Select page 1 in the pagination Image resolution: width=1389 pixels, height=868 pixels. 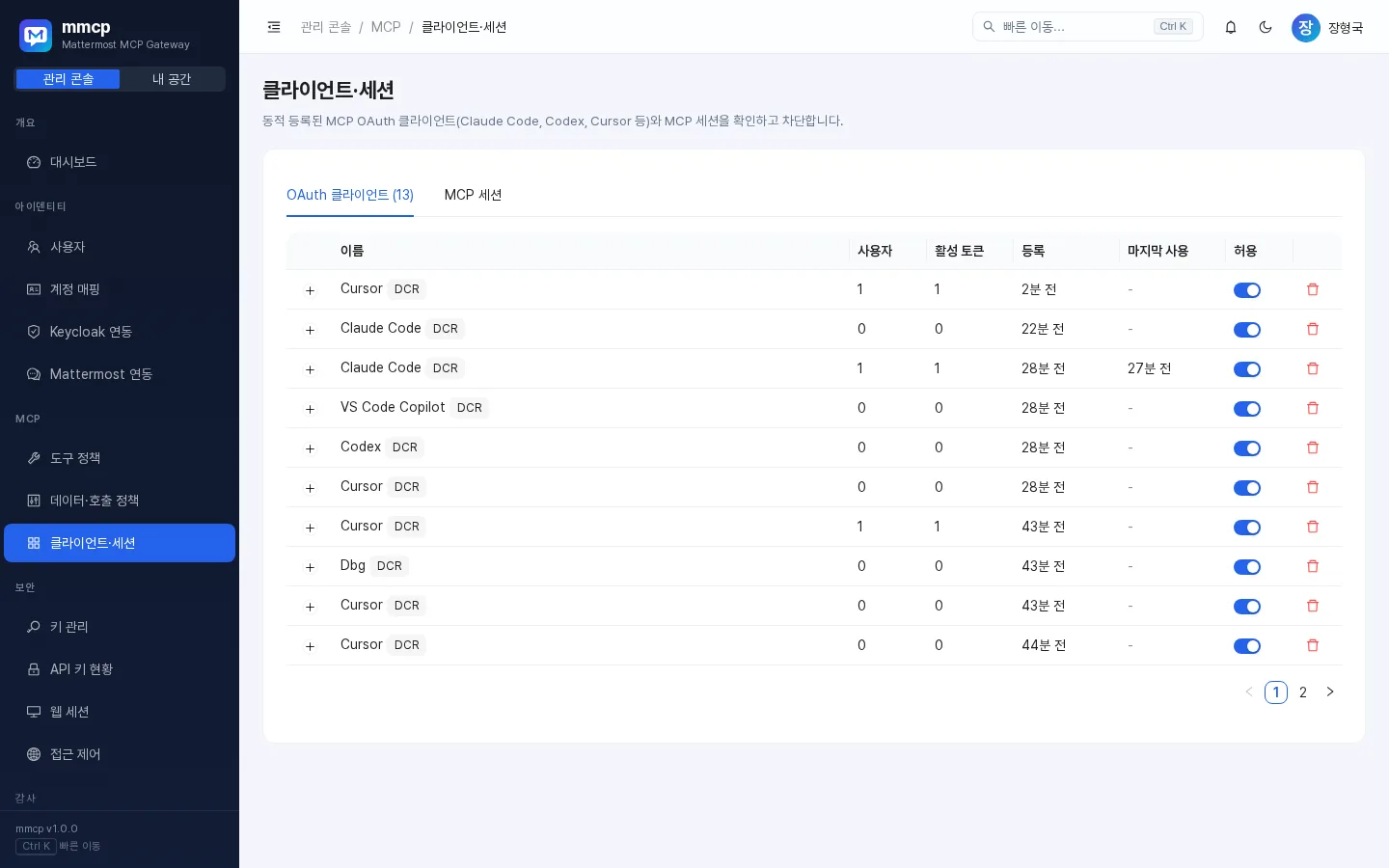(1276, 692)
